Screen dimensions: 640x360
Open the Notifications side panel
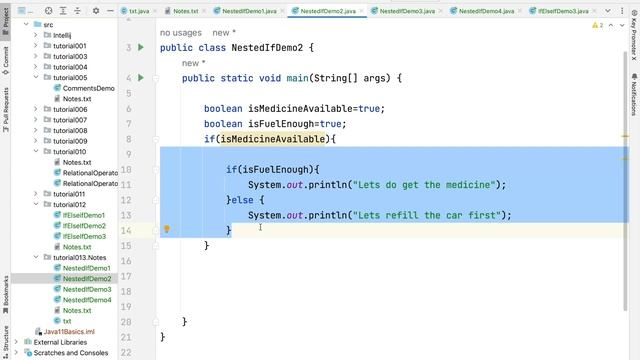[x=634, y=95]
